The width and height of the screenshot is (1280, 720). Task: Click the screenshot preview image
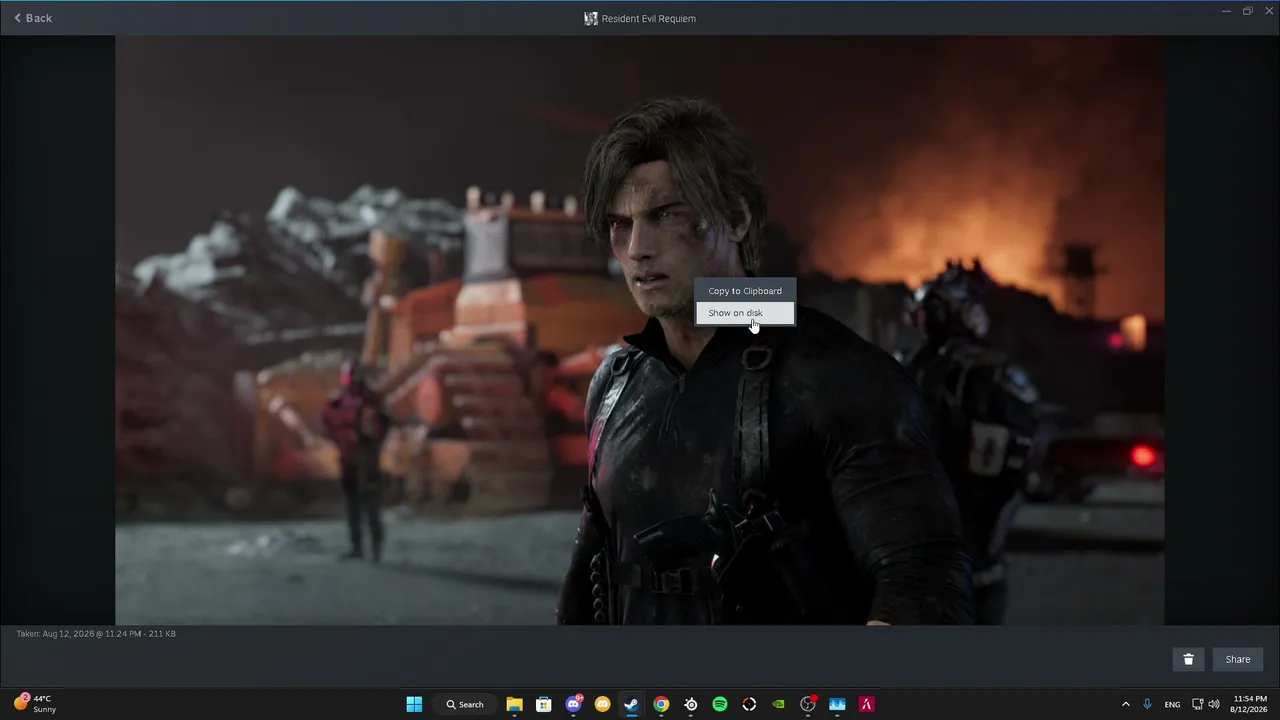coord(640,330)
